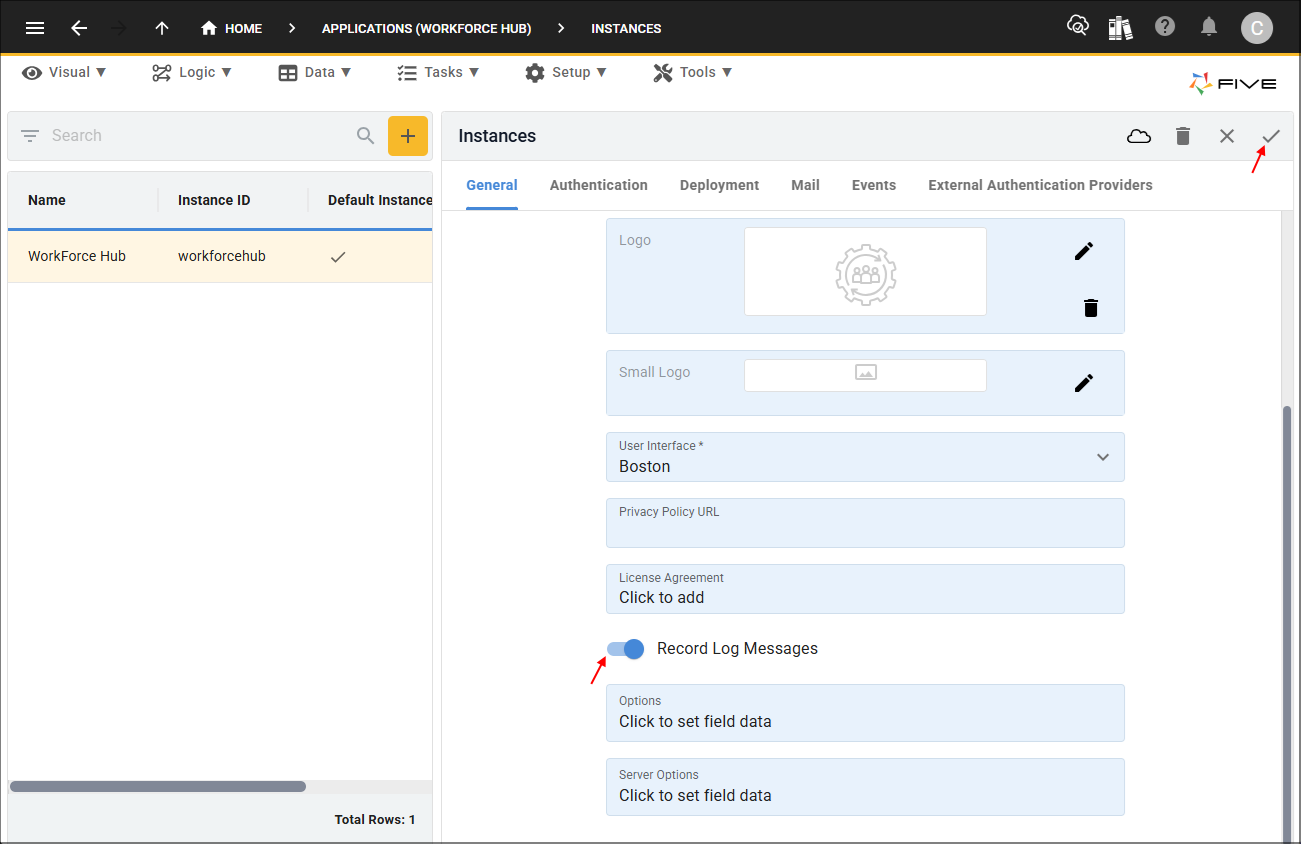Click the Options field data field

(865, 713)
